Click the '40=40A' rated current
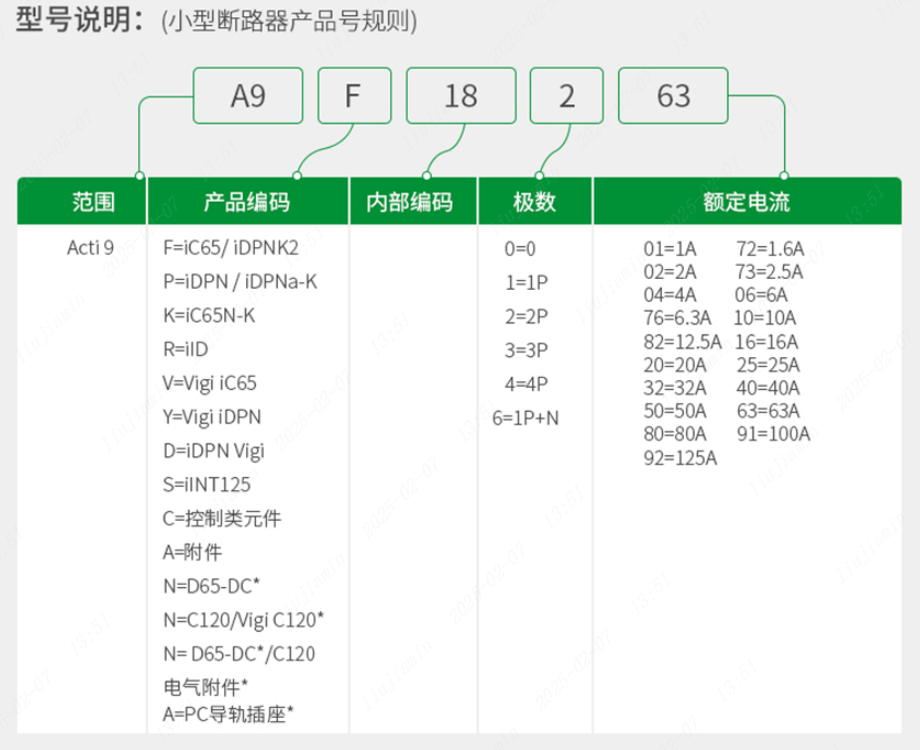 point(768,388)
